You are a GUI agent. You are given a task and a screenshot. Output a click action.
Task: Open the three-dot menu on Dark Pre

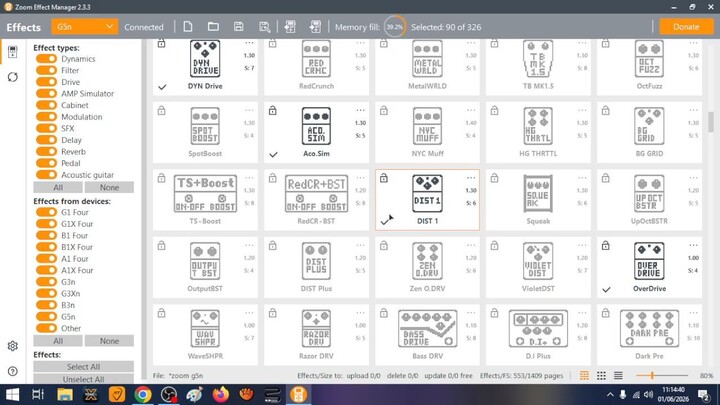pos(693,313)
